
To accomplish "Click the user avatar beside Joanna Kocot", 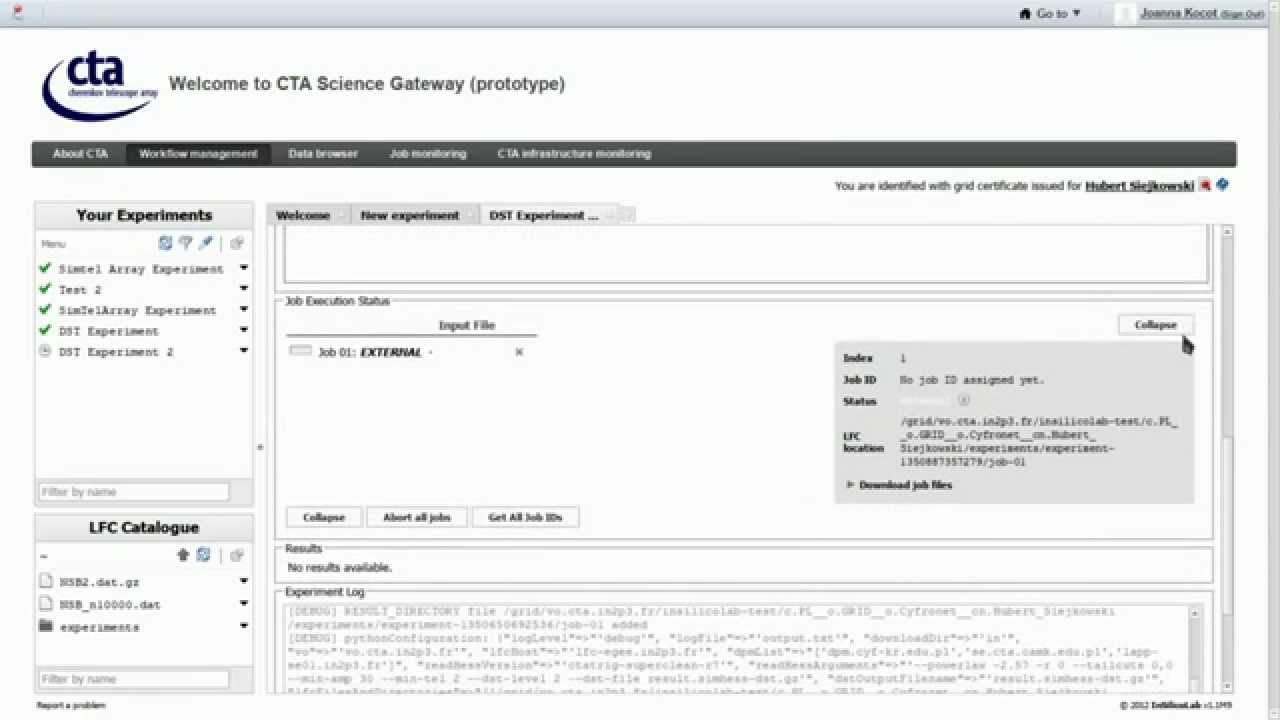I will pos(1125,13).
